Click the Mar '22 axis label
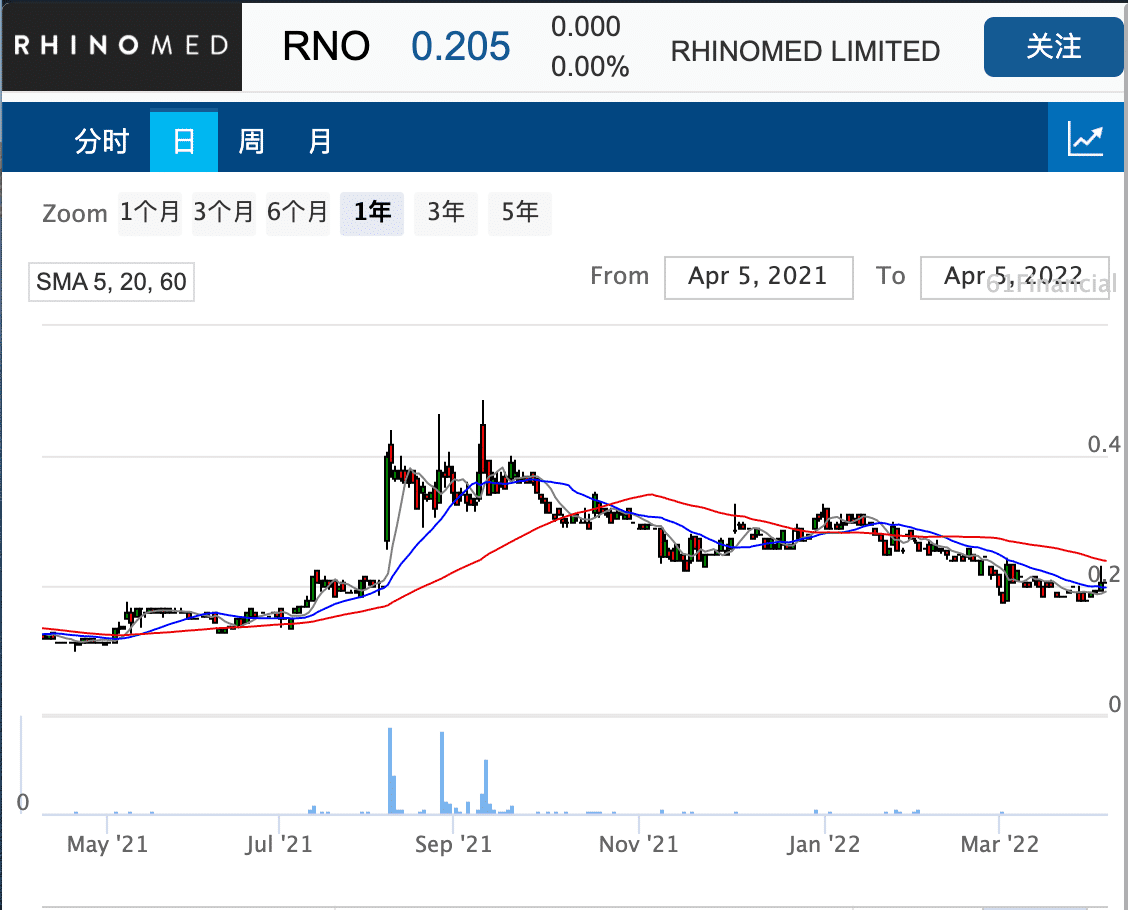1128x910 pixels. pyautogui.click(x=1000, y=844)
